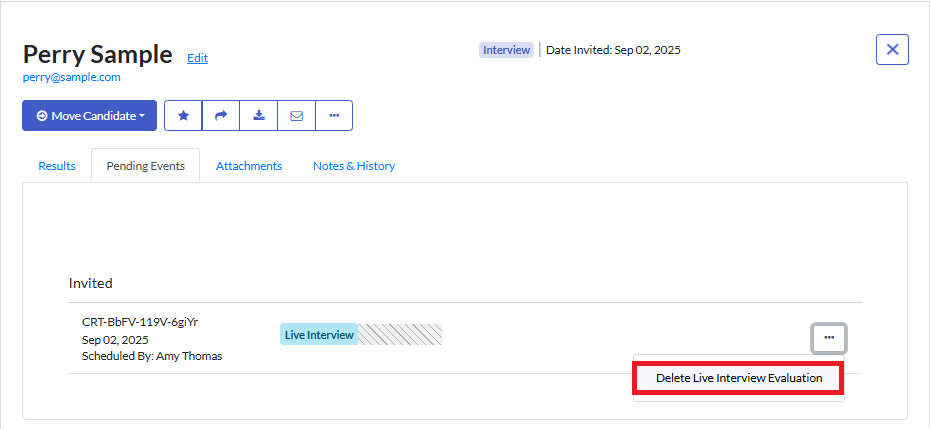Click the perry@sample.com email link
Image resolution: width=930 pixels, height=429 pixels.
click(x=72, y=77)
